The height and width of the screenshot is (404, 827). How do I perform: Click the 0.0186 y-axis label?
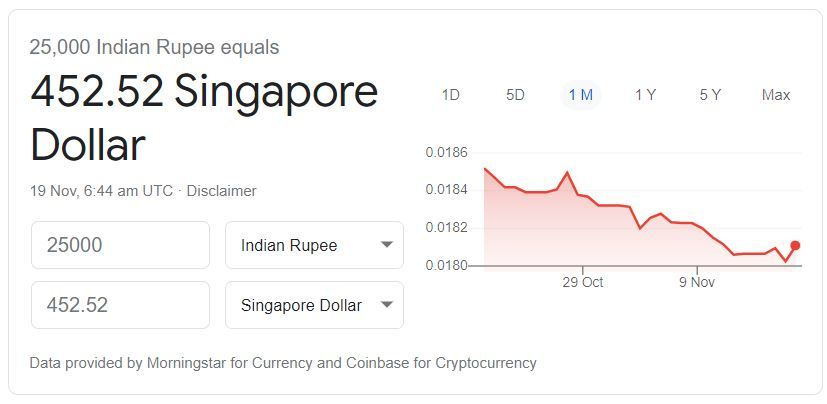point(446,153)
